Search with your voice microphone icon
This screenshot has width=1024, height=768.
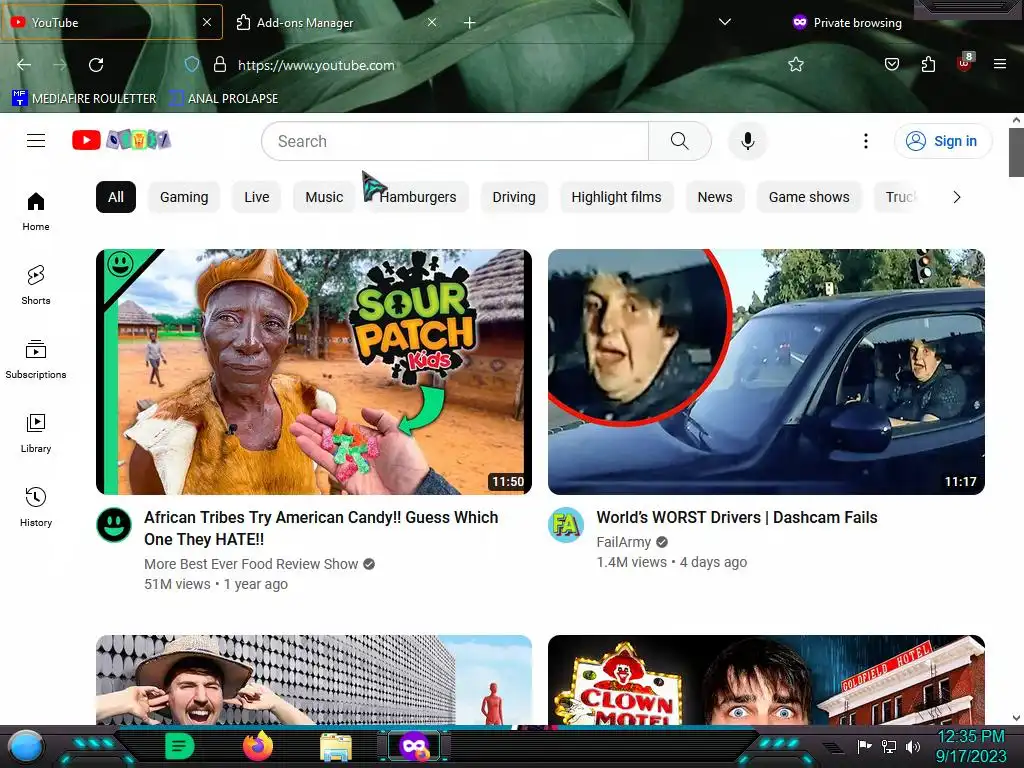(748, 141)
